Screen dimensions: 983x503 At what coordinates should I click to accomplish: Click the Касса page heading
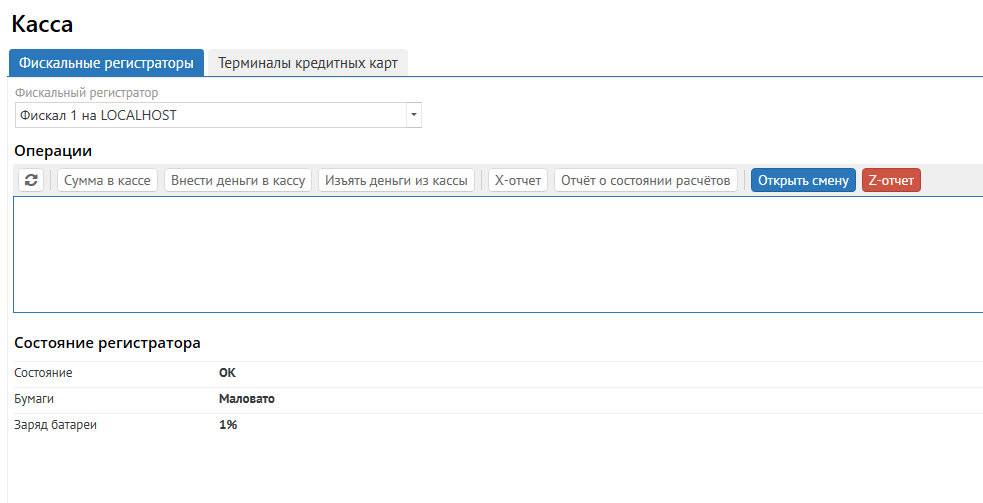42,24
